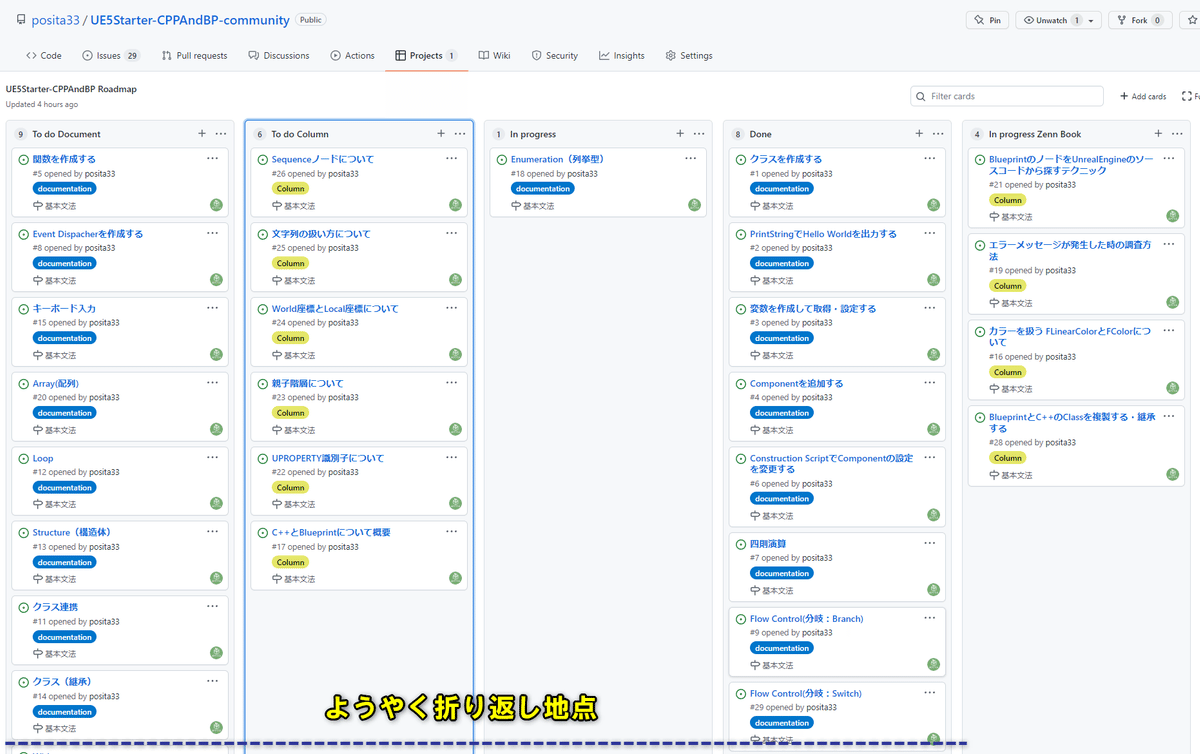Open issue Enumeration（列挙型）
This screenshot has height=754, width=1200.
(x=557, y=159)
